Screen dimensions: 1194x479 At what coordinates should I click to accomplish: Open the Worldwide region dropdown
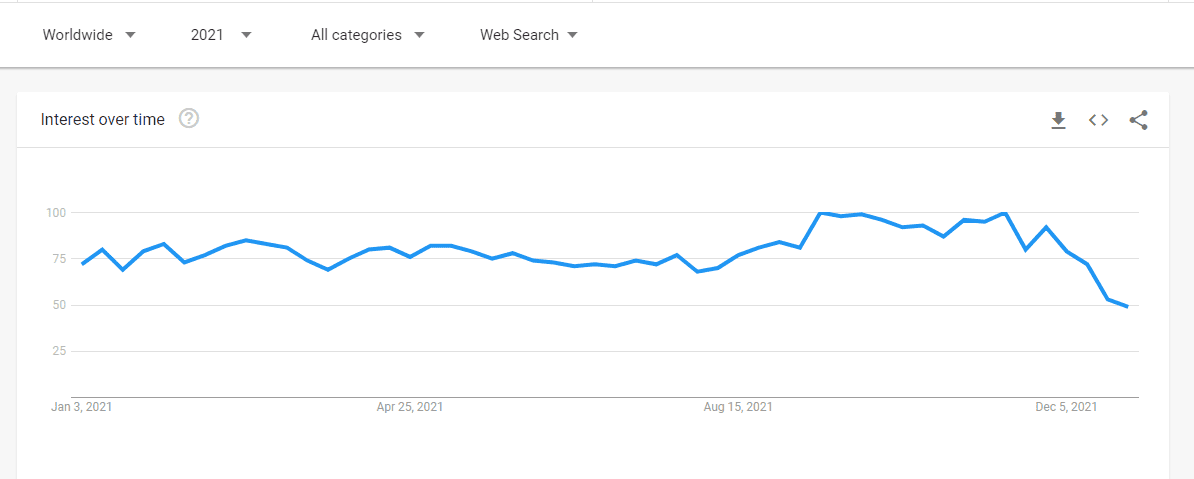click(89, 35)
